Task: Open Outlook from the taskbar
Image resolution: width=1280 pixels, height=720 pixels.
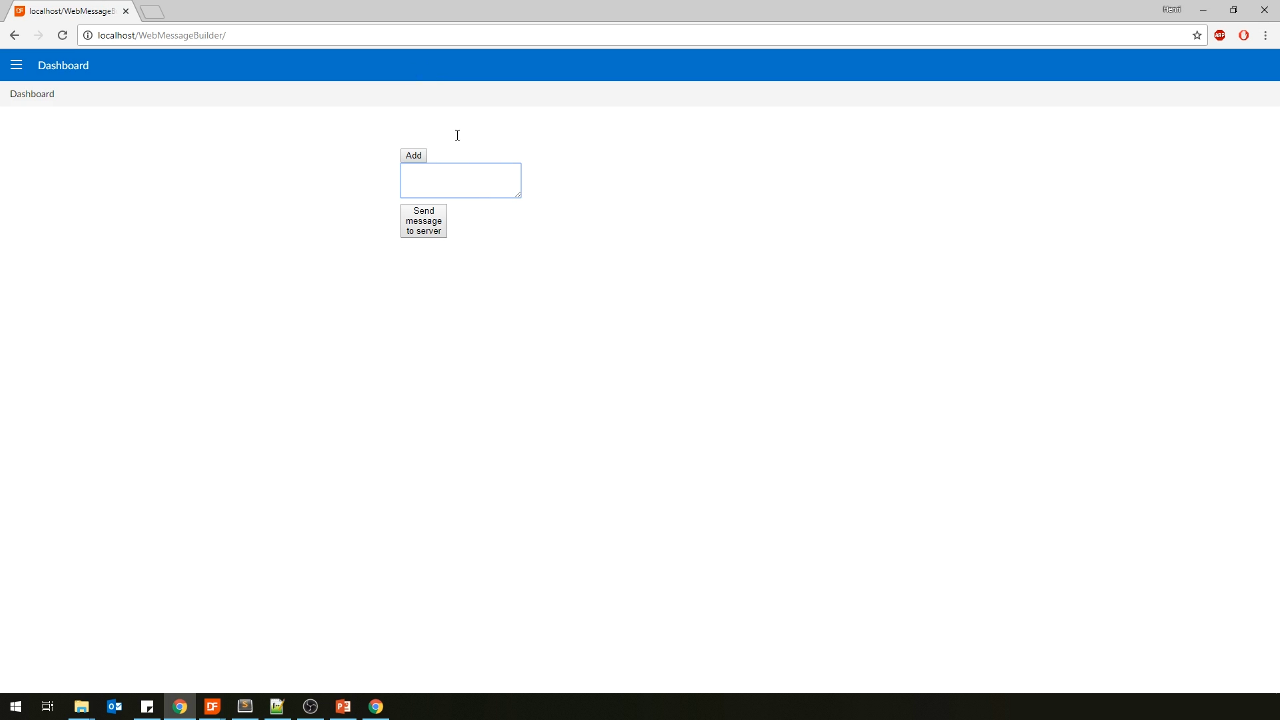Action: coord(114,706)
